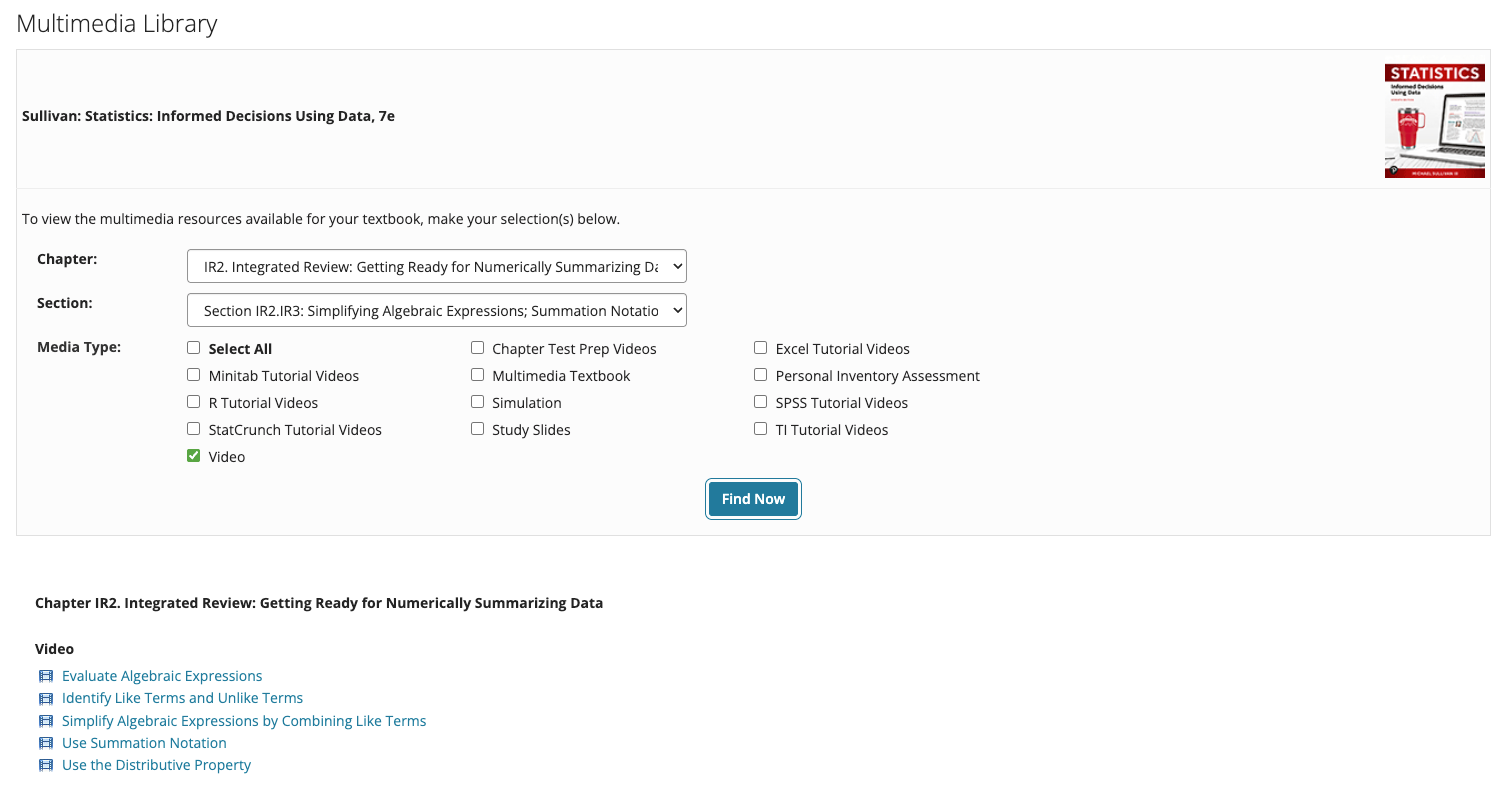This screenshot has height=789, width=1499.
Task: Check the Simulation media type box
Action: [478, 402]
